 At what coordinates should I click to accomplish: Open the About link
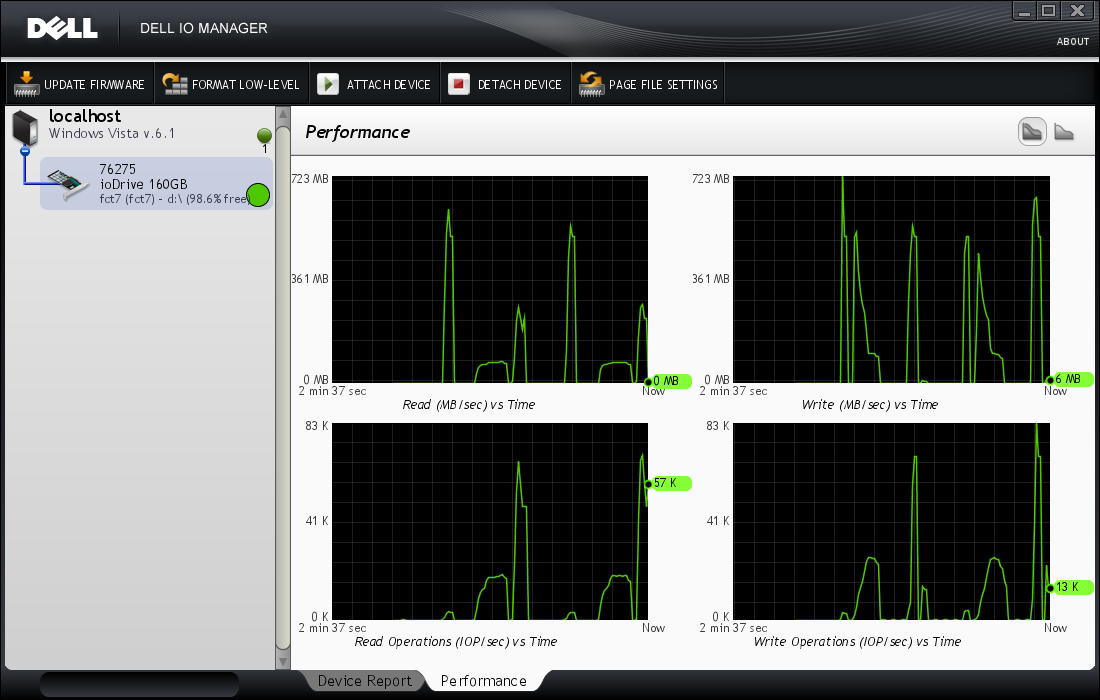[x=1073, y=41]
